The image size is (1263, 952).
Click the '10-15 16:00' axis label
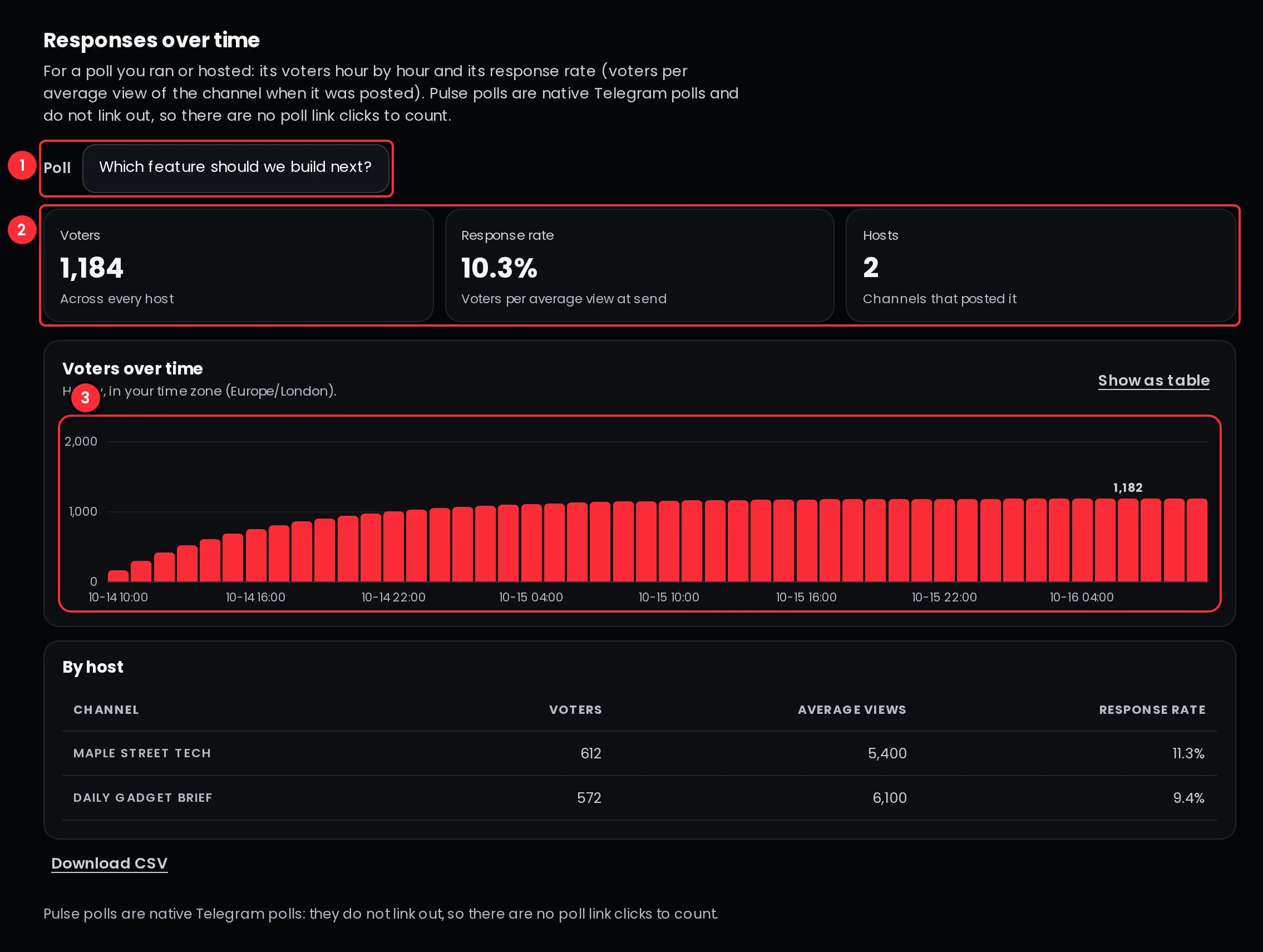[806, 598]
